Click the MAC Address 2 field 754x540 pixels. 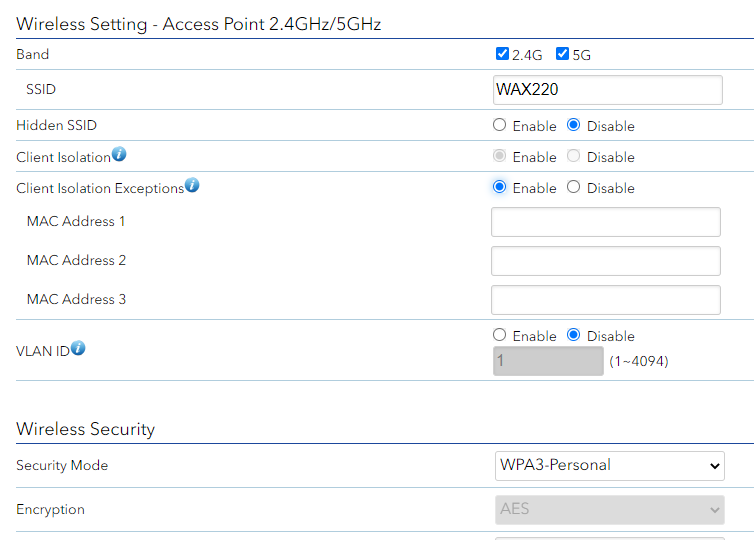pos(605,261)
